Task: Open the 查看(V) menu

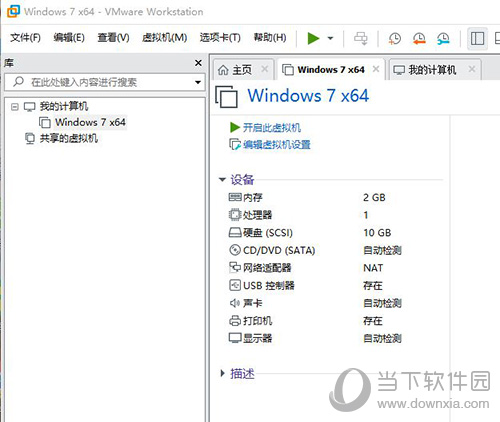Action: click(x=113, y=38)
